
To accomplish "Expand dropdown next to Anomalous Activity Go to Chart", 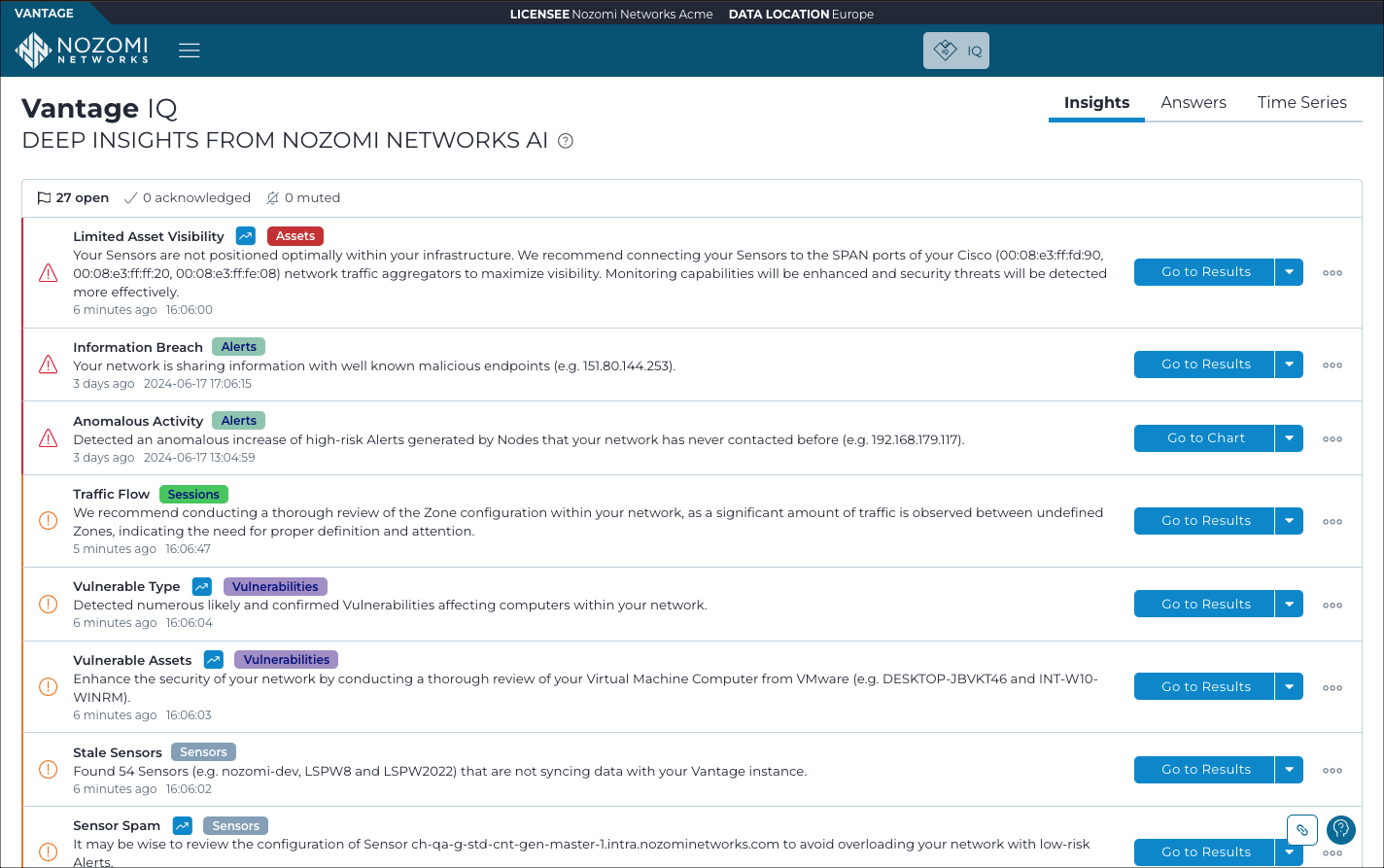I will coord(1289,438).
